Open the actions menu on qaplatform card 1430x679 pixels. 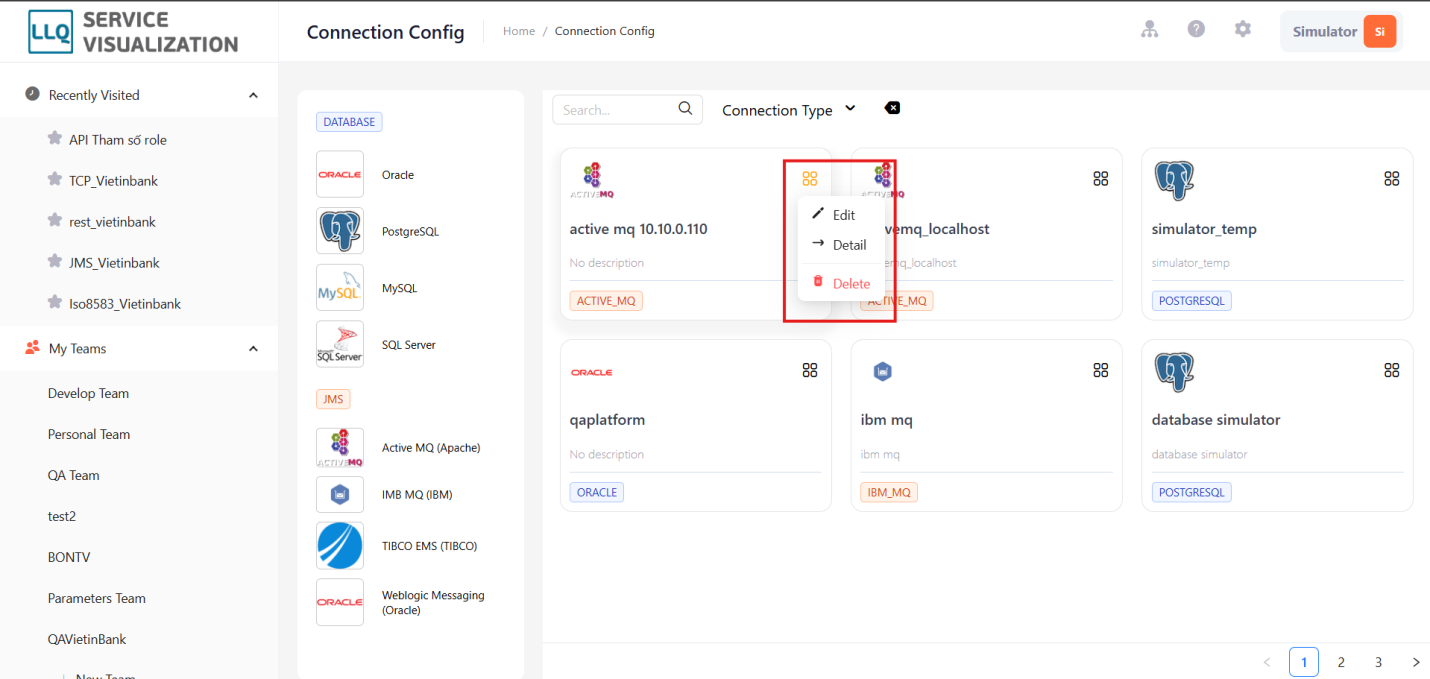tap(810, 369)
